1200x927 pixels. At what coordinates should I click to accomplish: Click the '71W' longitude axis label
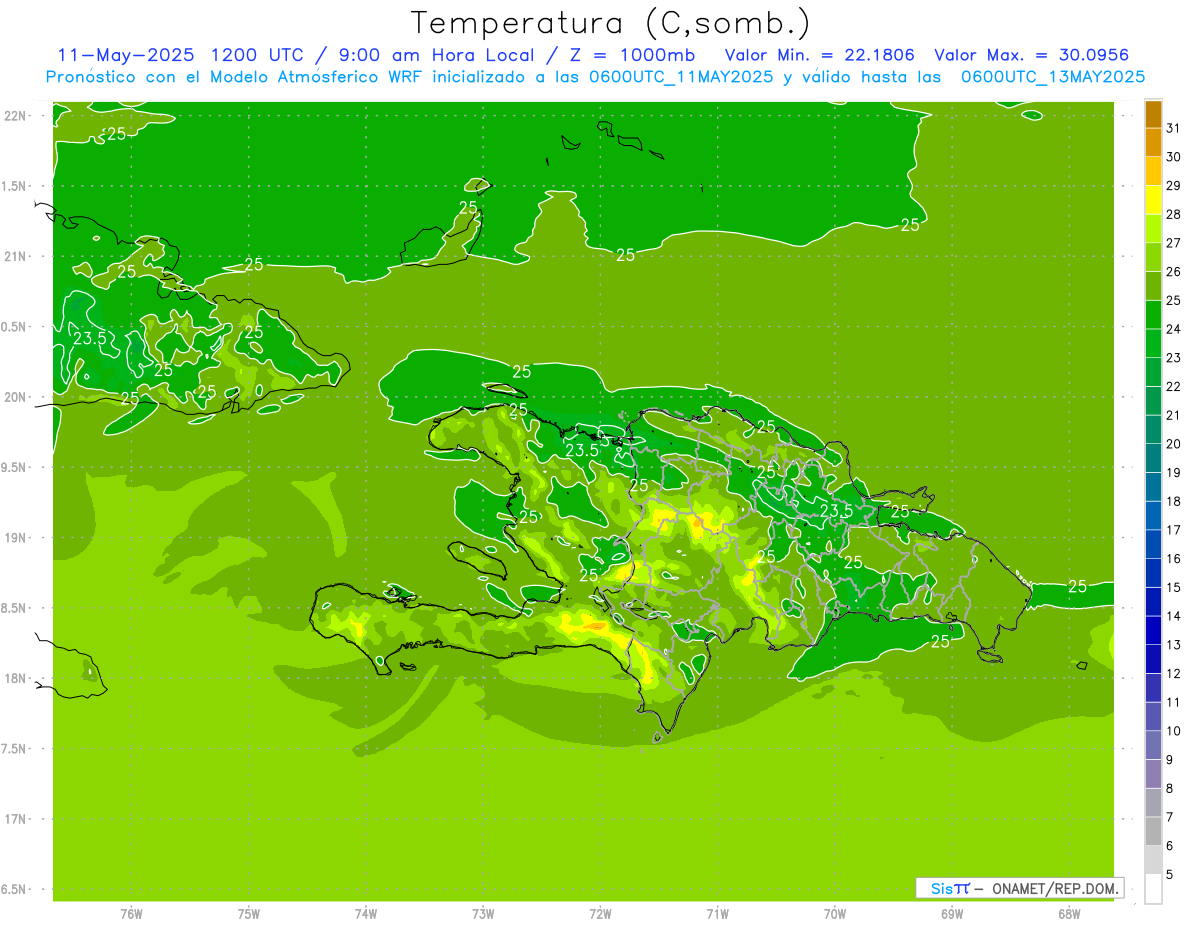(717, 914)
